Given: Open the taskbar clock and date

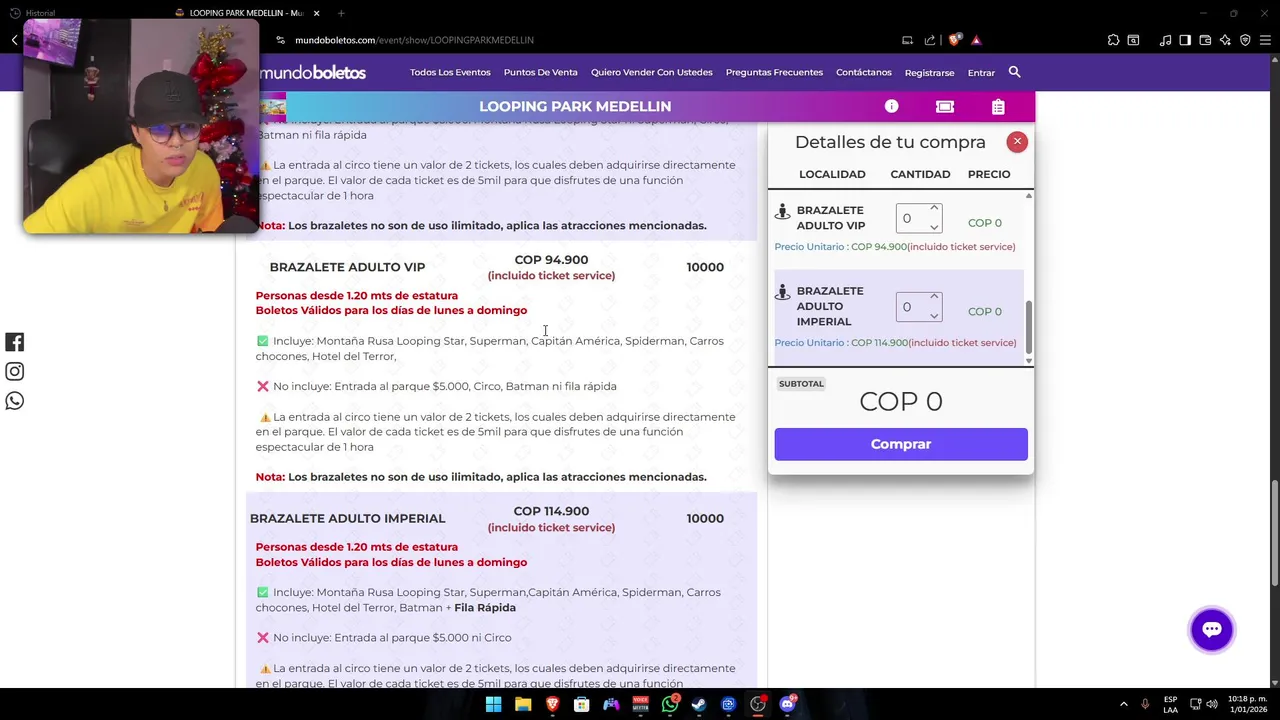Looking at the screenshot, I should click(1247, 704).
